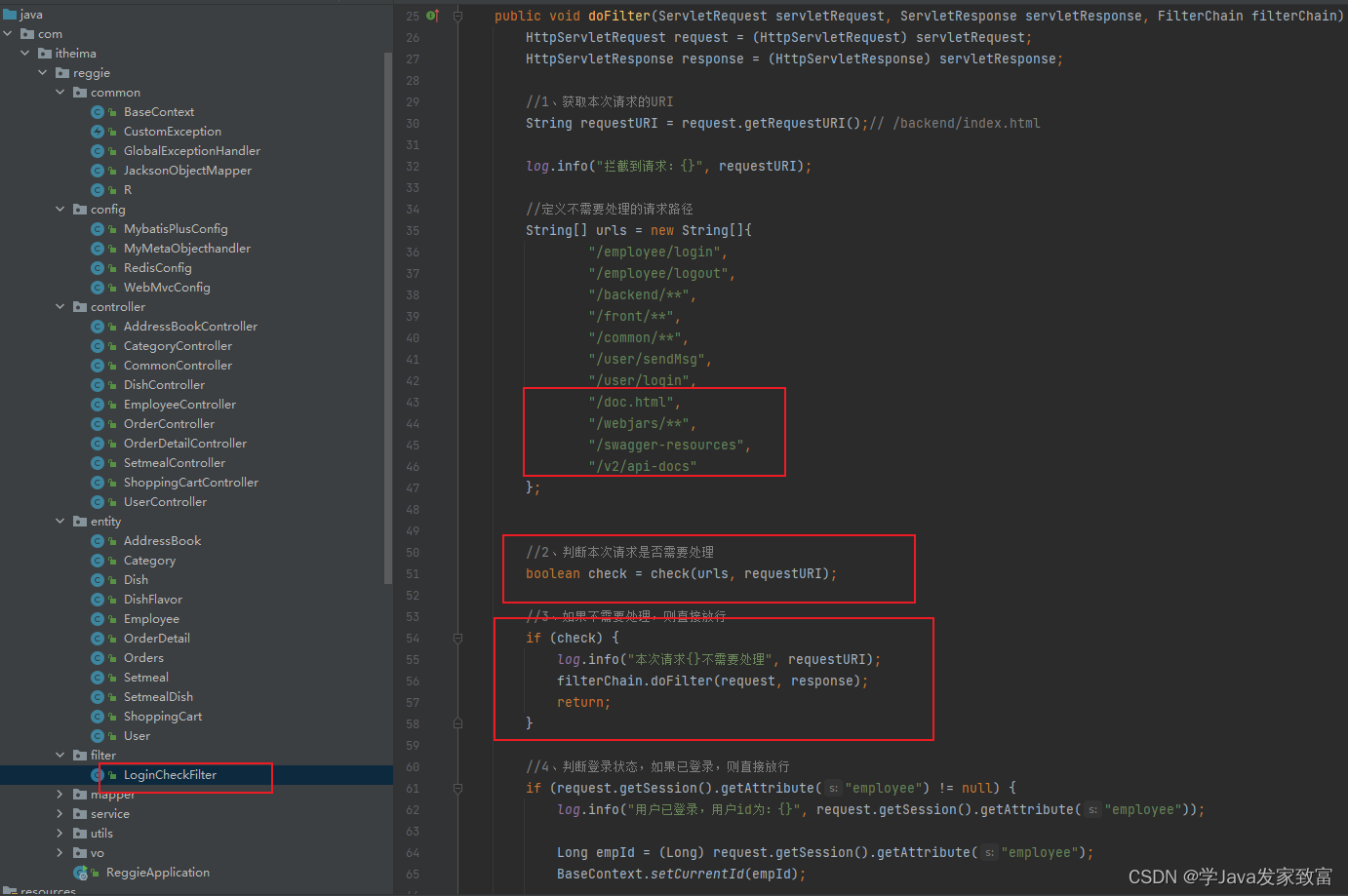
Task: Click line number 50 in the gutter
Action: (x=413, y=553)
